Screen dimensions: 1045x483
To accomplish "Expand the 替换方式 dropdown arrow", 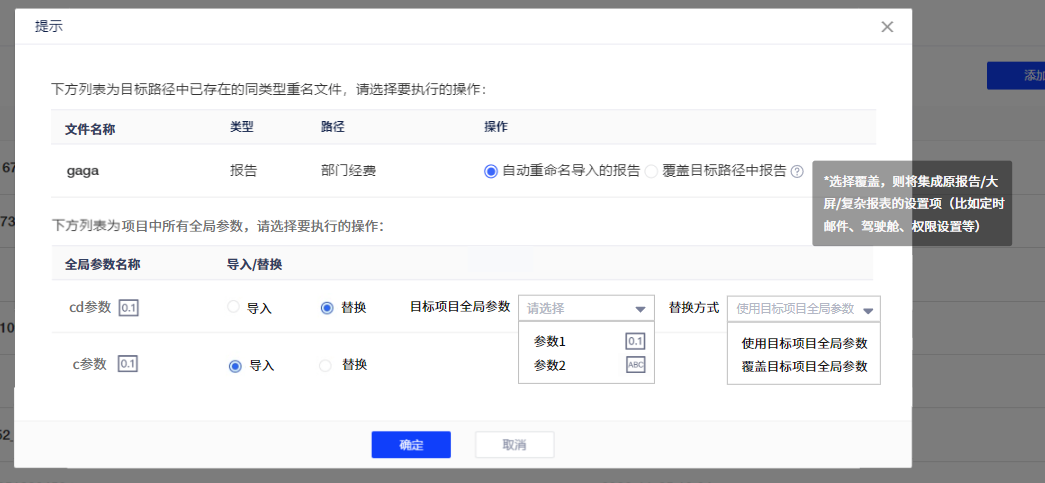I will click(x=868, y=309).
